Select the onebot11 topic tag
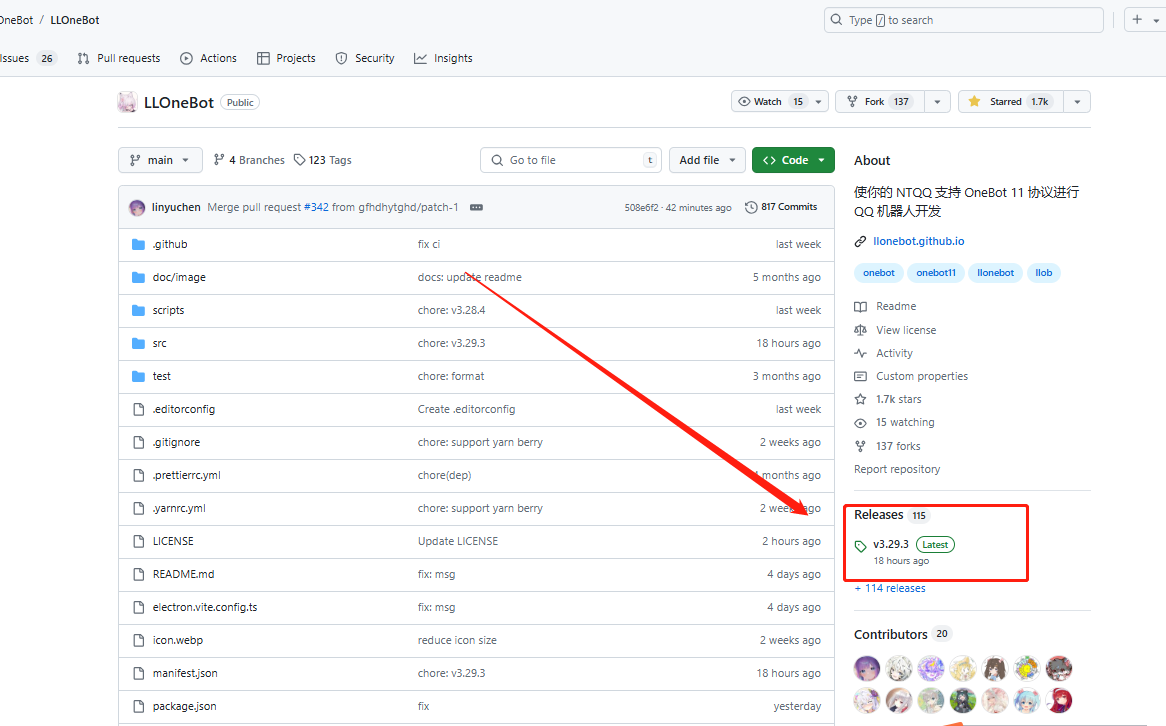This screenshot has height=726, width=1166. 936,273
